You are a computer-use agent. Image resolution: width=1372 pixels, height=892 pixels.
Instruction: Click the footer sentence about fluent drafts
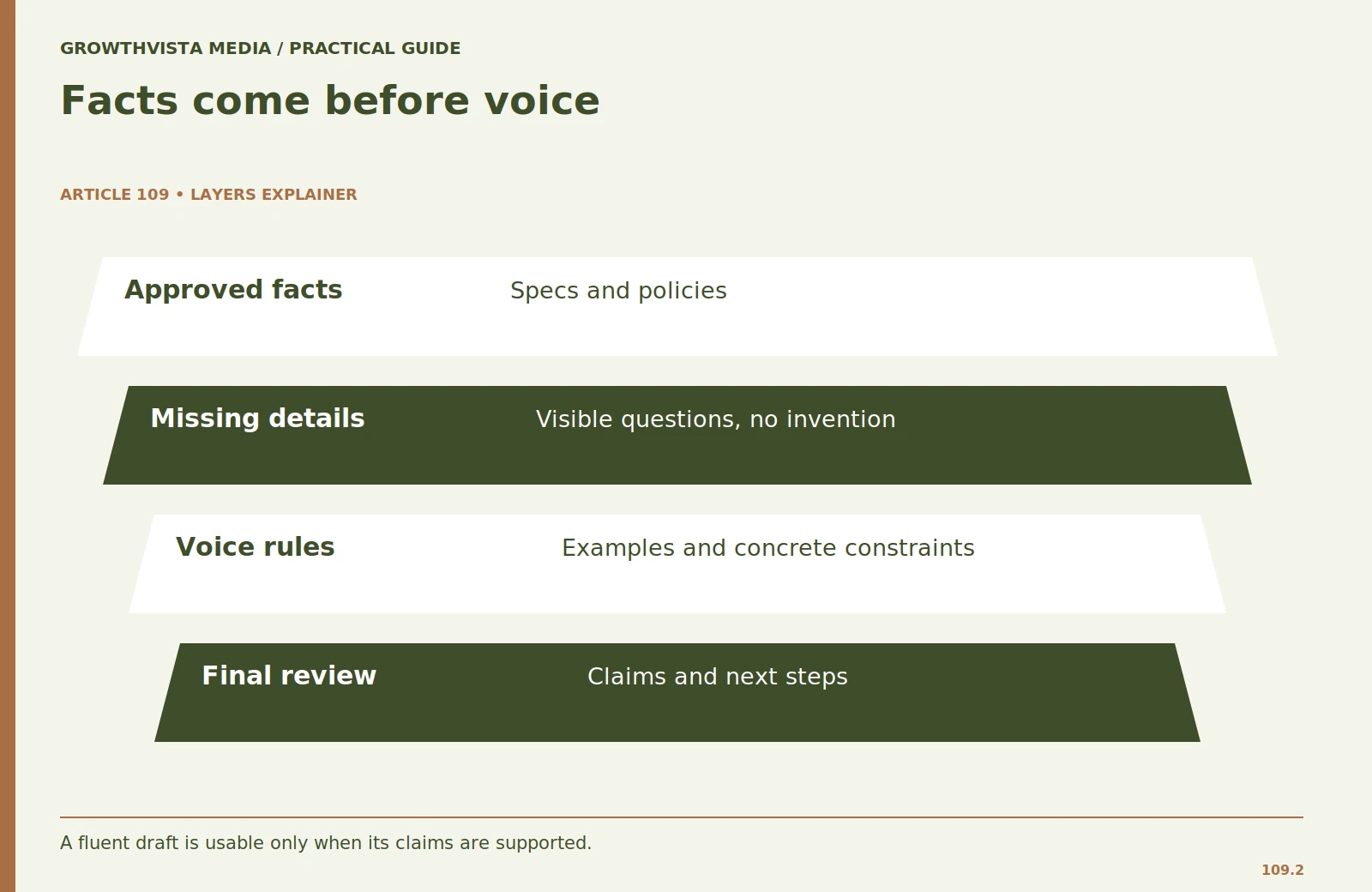pyautogui.click(x=326, y=843)
